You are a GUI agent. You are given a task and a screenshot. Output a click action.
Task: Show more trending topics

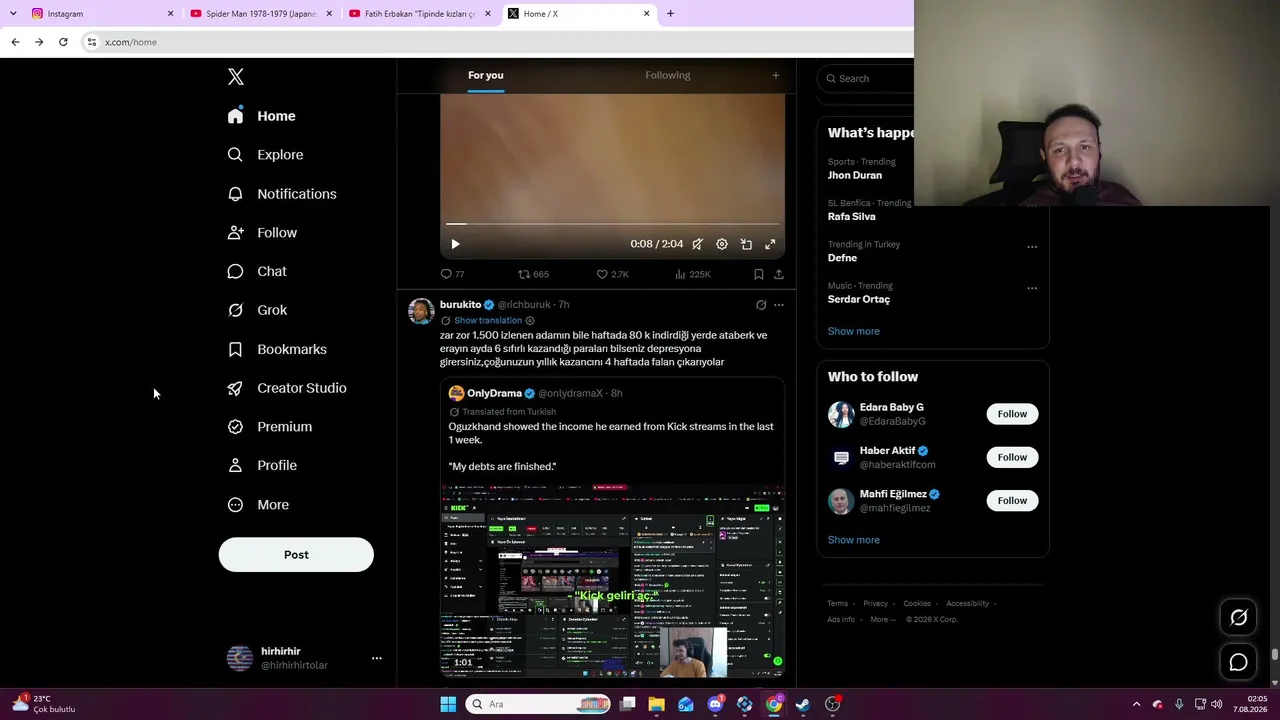click(854, 331)
